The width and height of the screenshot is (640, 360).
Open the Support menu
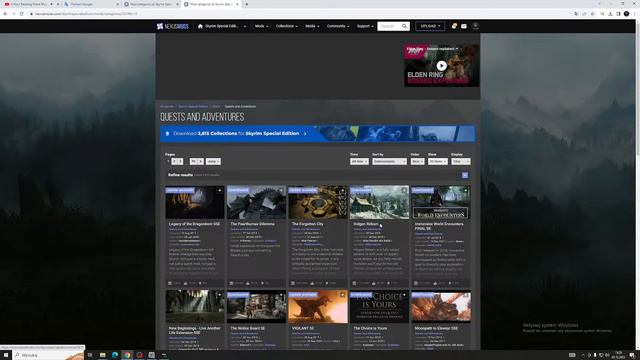[365, 26]
